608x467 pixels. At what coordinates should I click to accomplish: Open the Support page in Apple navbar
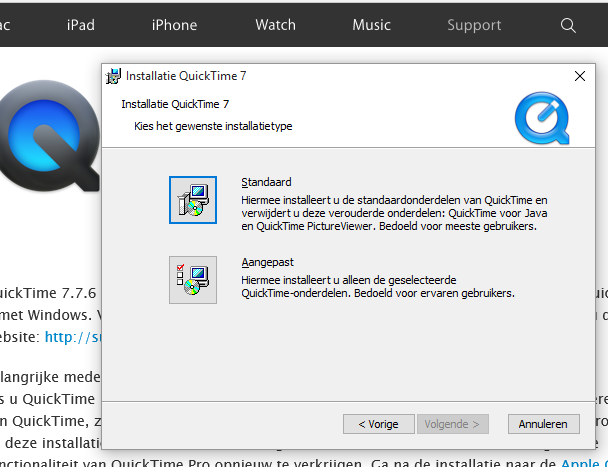[474, 26]
